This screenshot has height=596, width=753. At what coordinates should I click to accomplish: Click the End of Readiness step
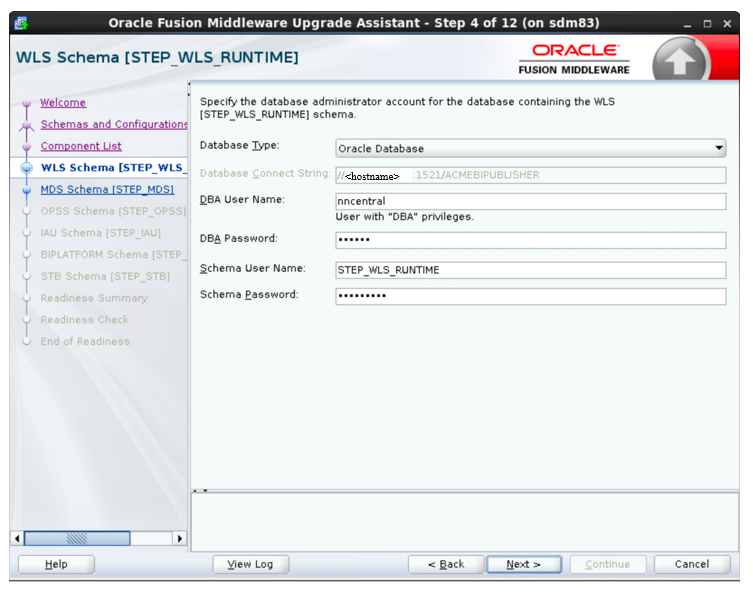(x=85, y=341)
